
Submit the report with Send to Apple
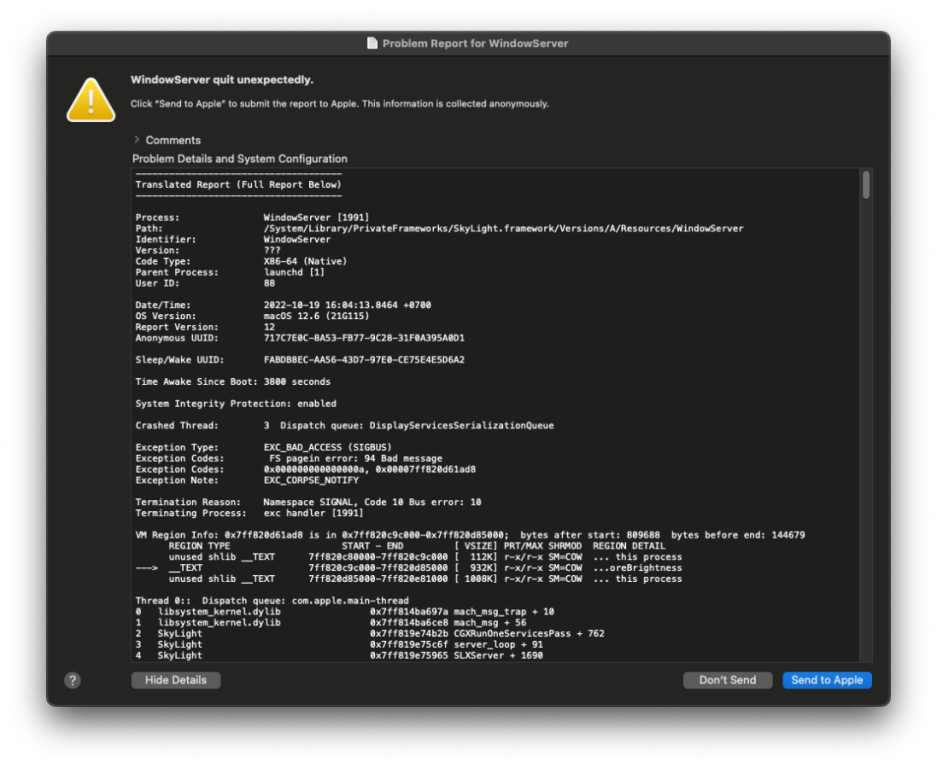[x=827, y=680]
